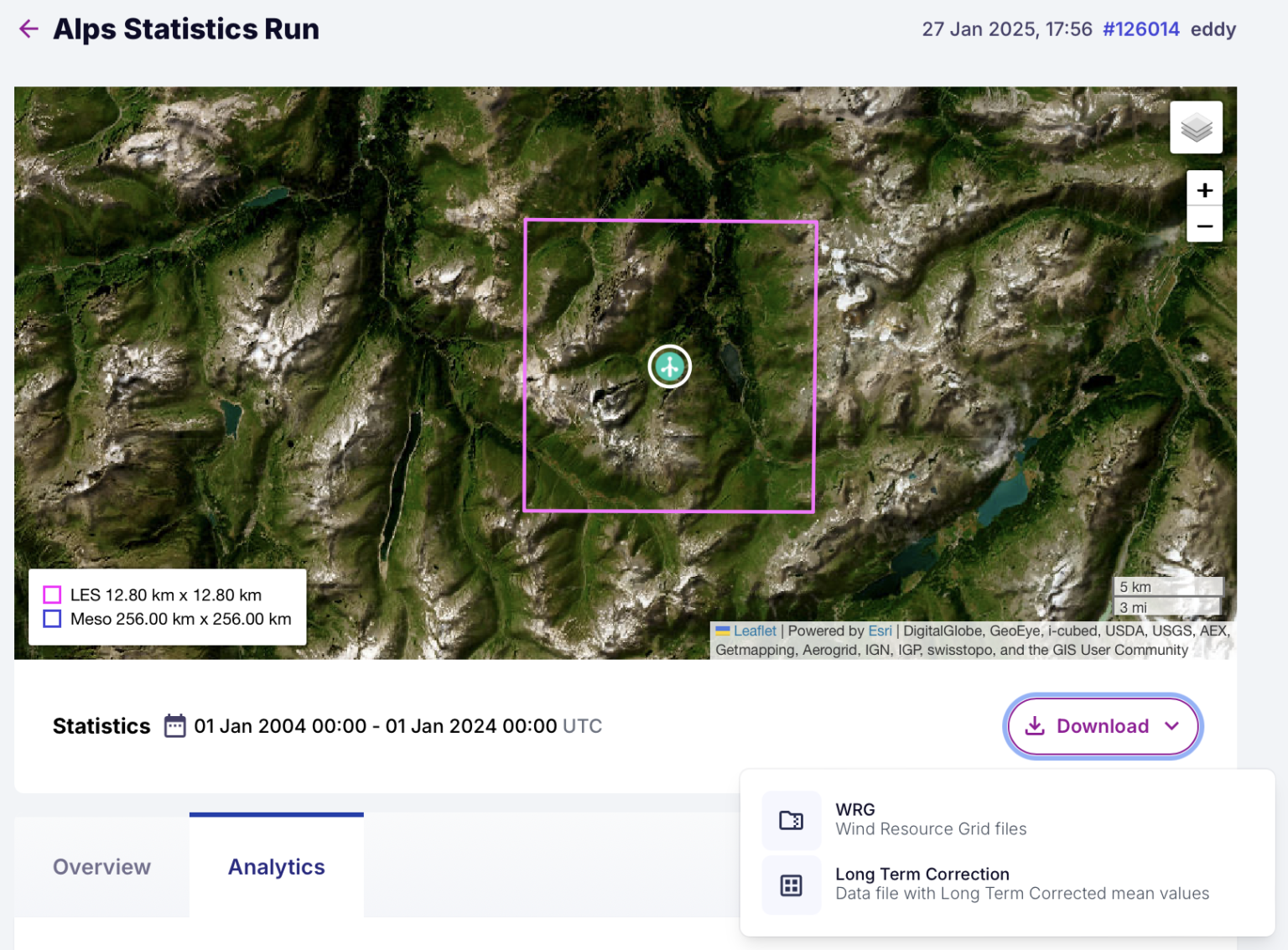This screenshot has height=950, width=1288.
Task: Select WRG Wind Resource Grid files option
Action: [x=930, y=819]
